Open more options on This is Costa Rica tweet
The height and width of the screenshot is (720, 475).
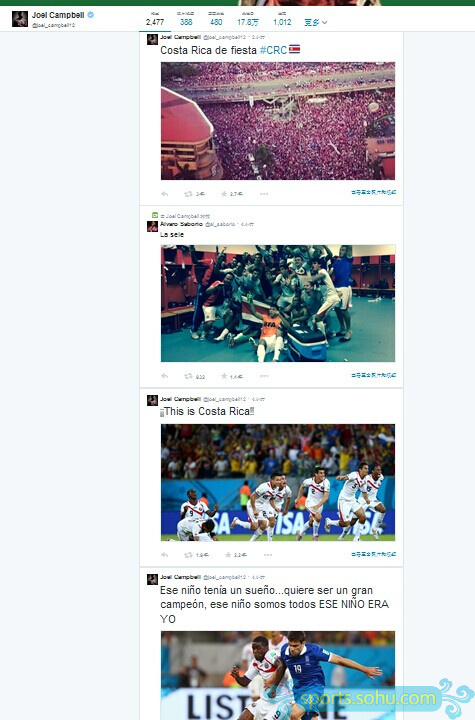[x=268, y=555]
